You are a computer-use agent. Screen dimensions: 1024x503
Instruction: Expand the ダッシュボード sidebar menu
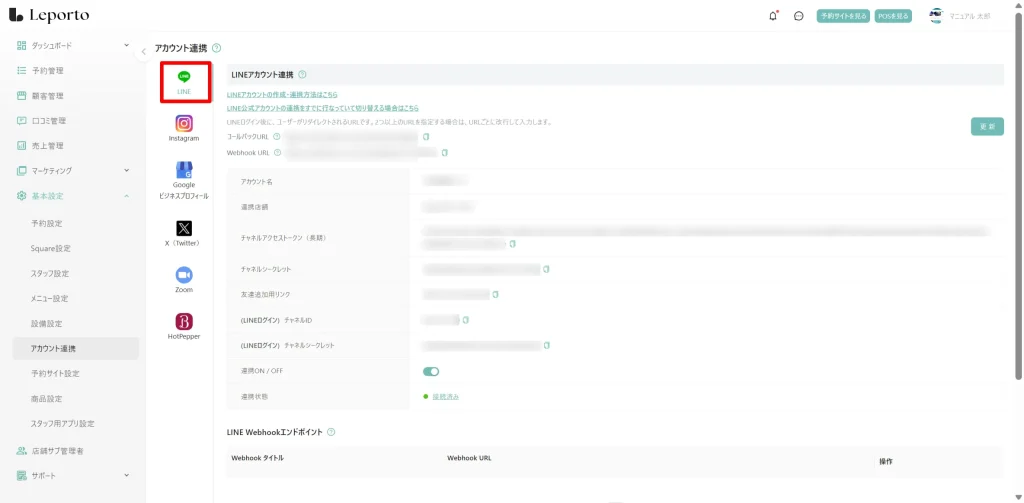pos(126,45)
